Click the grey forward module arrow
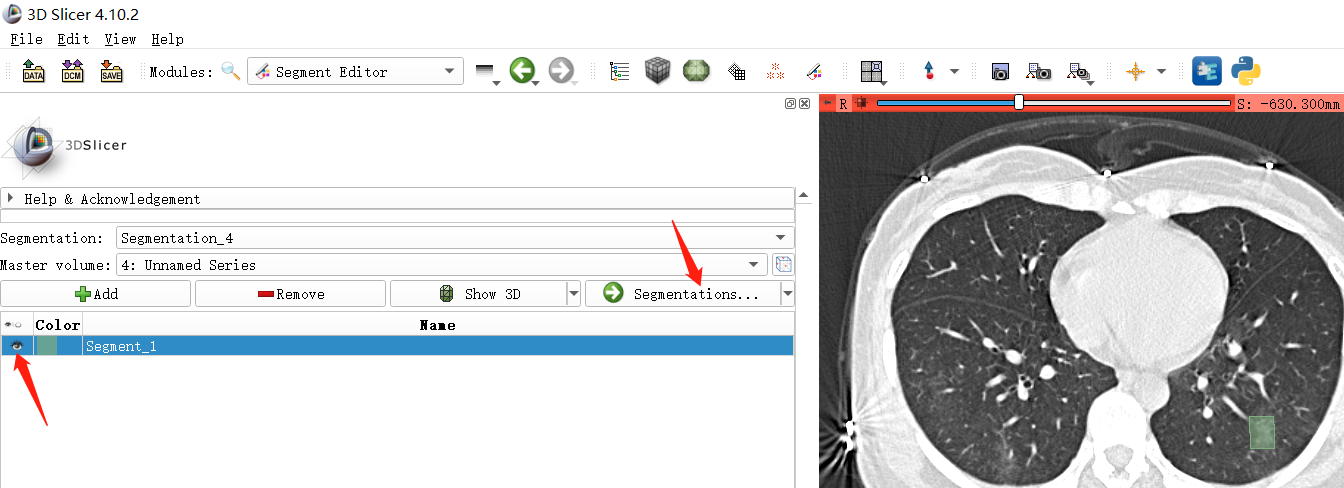The height and width of the screenshot is (488, 1344). pyautogui.click(x=561, y=71)
